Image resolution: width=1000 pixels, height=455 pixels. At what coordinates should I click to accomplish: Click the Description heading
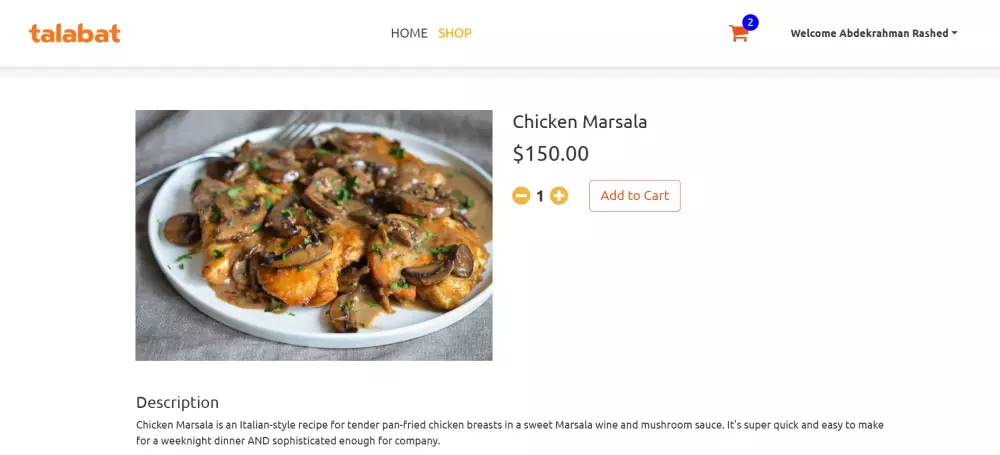(x=177, y=402)
